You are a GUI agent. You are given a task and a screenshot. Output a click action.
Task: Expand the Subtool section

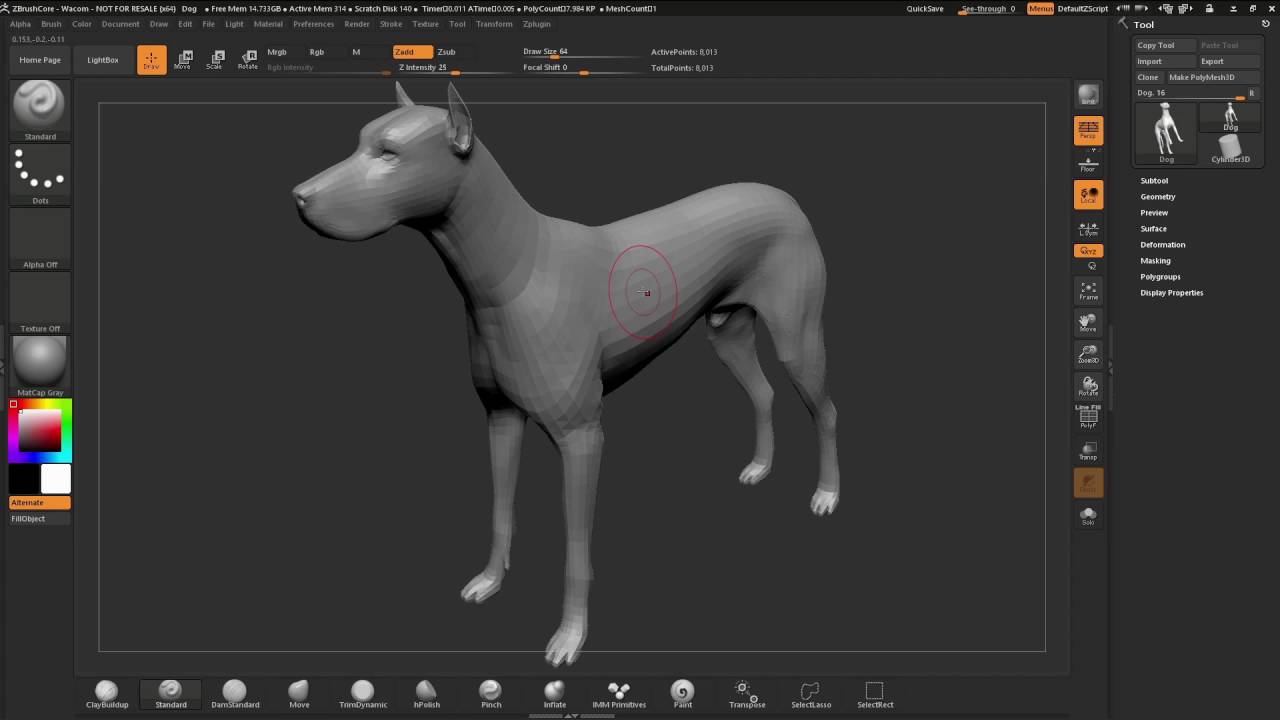1154,181
